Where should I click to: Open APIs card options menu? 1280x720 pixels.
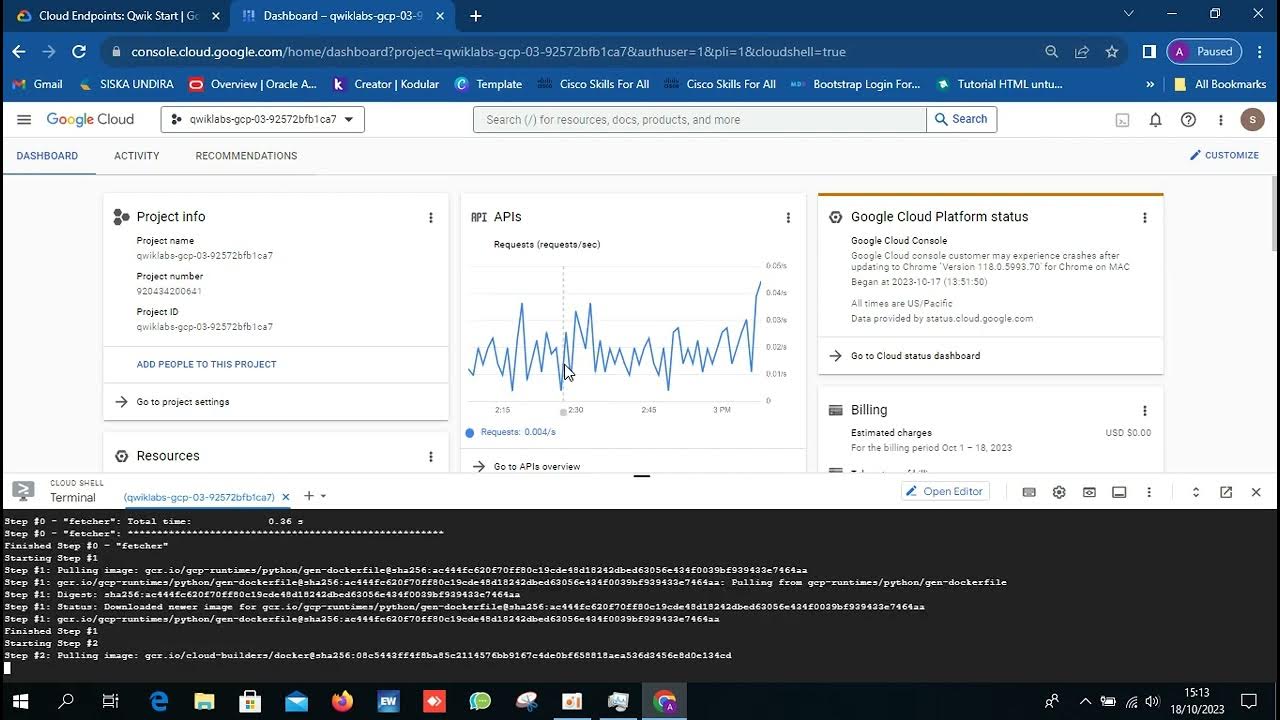pos(788,217)
